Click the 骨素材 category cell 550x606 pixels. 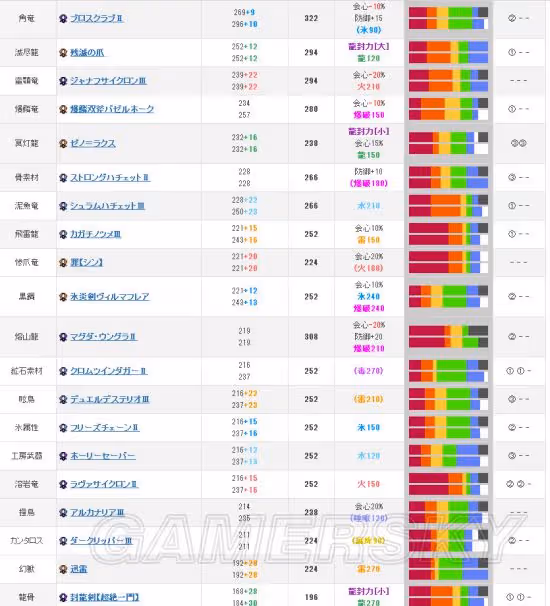tap(27, 177)
